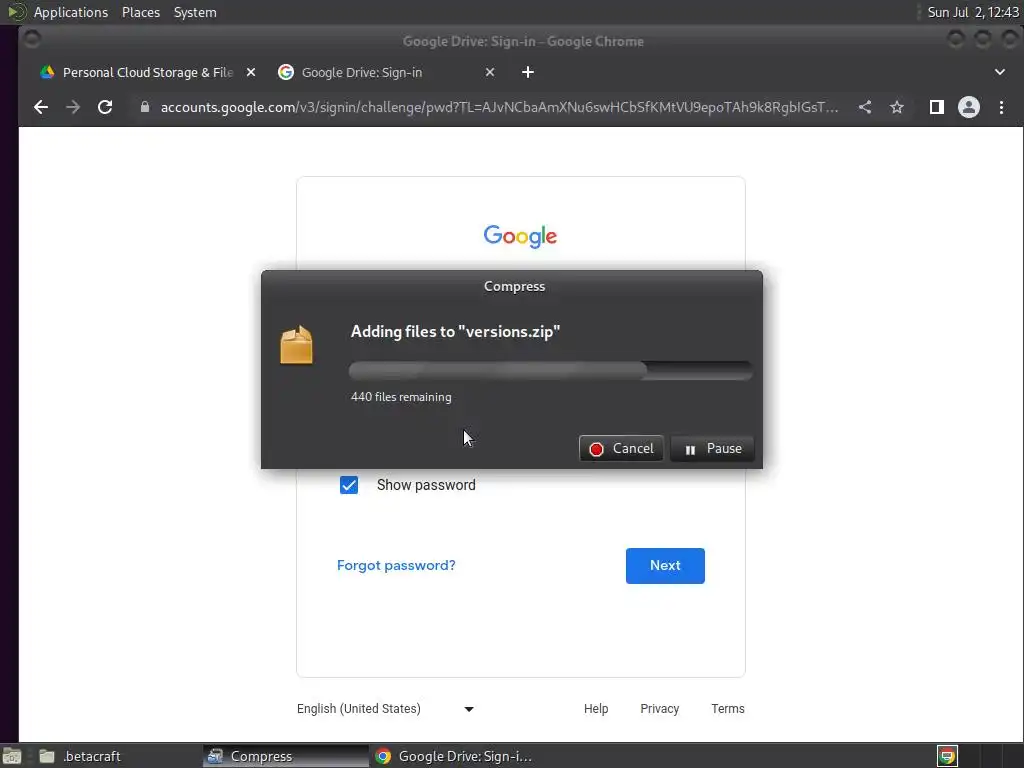
Task: Switch to Google Drive: Sign-in tab
Action: [387, 72]
